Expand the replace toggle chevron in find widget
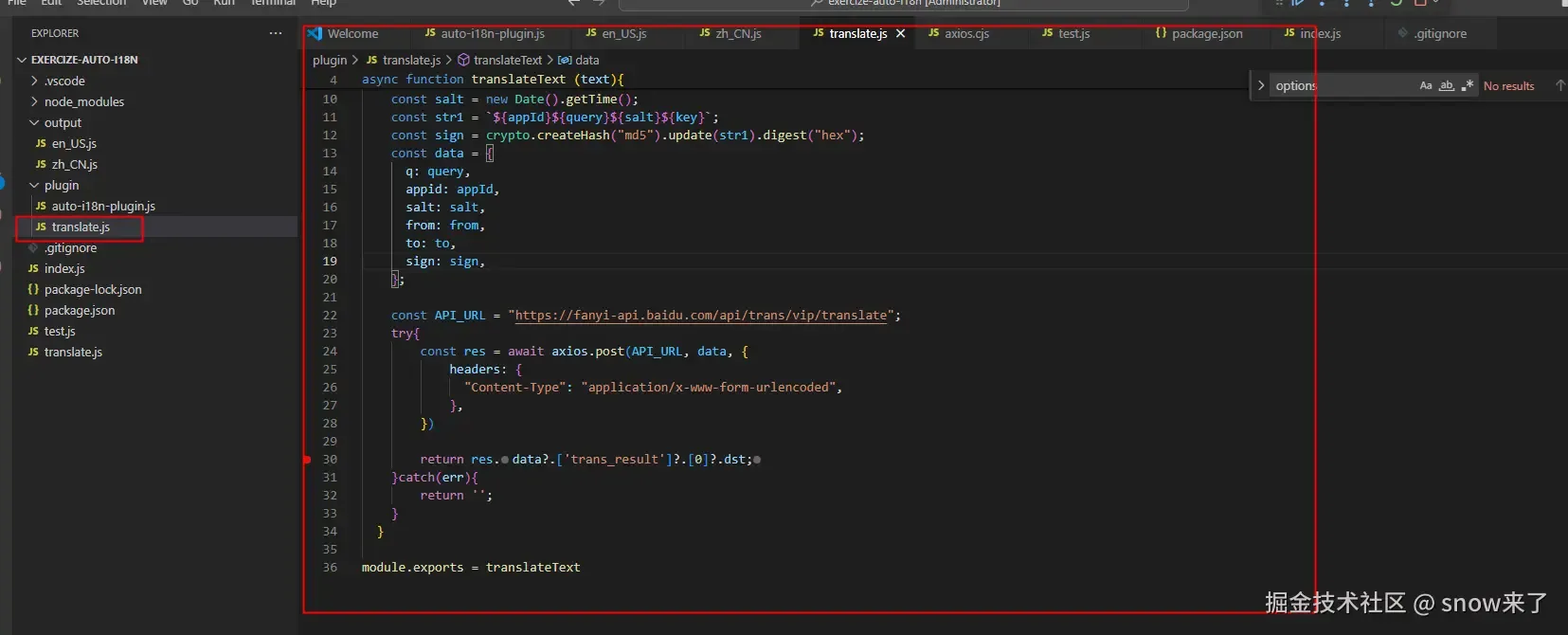This screenshot has width=1568, height=635. coord(1261,85)
